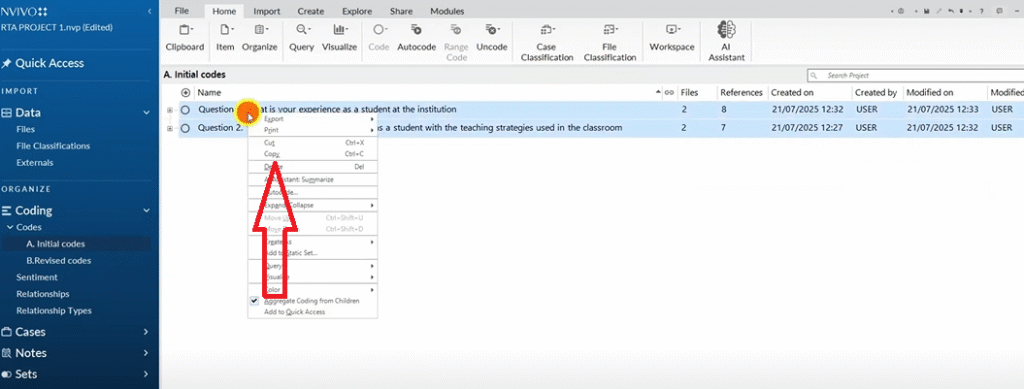Expand the Sets section in sidebar
This screenshot has width=1024, height=389.
tap(146, 374)
